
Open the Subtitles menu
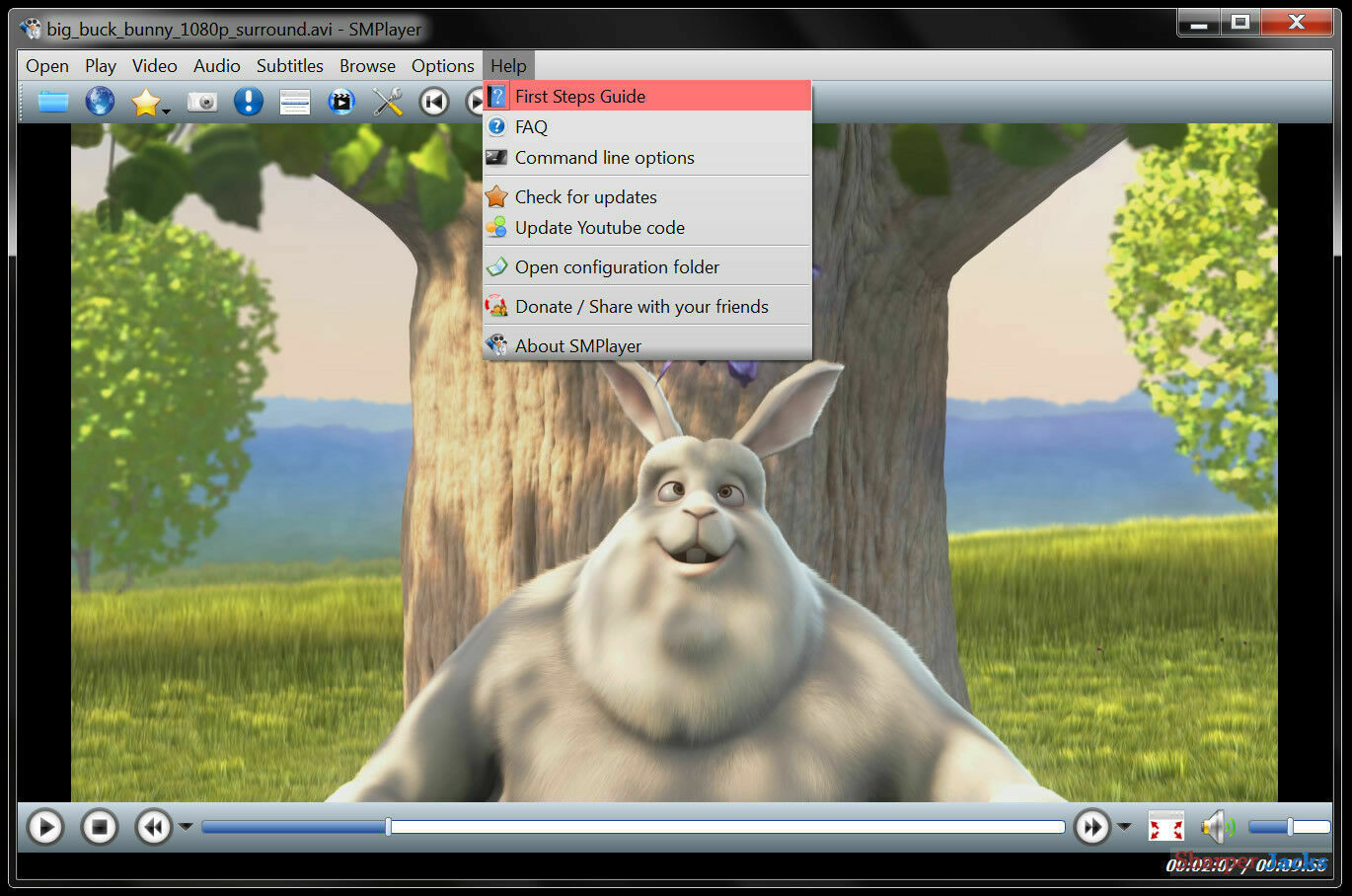tap(290, 66)
